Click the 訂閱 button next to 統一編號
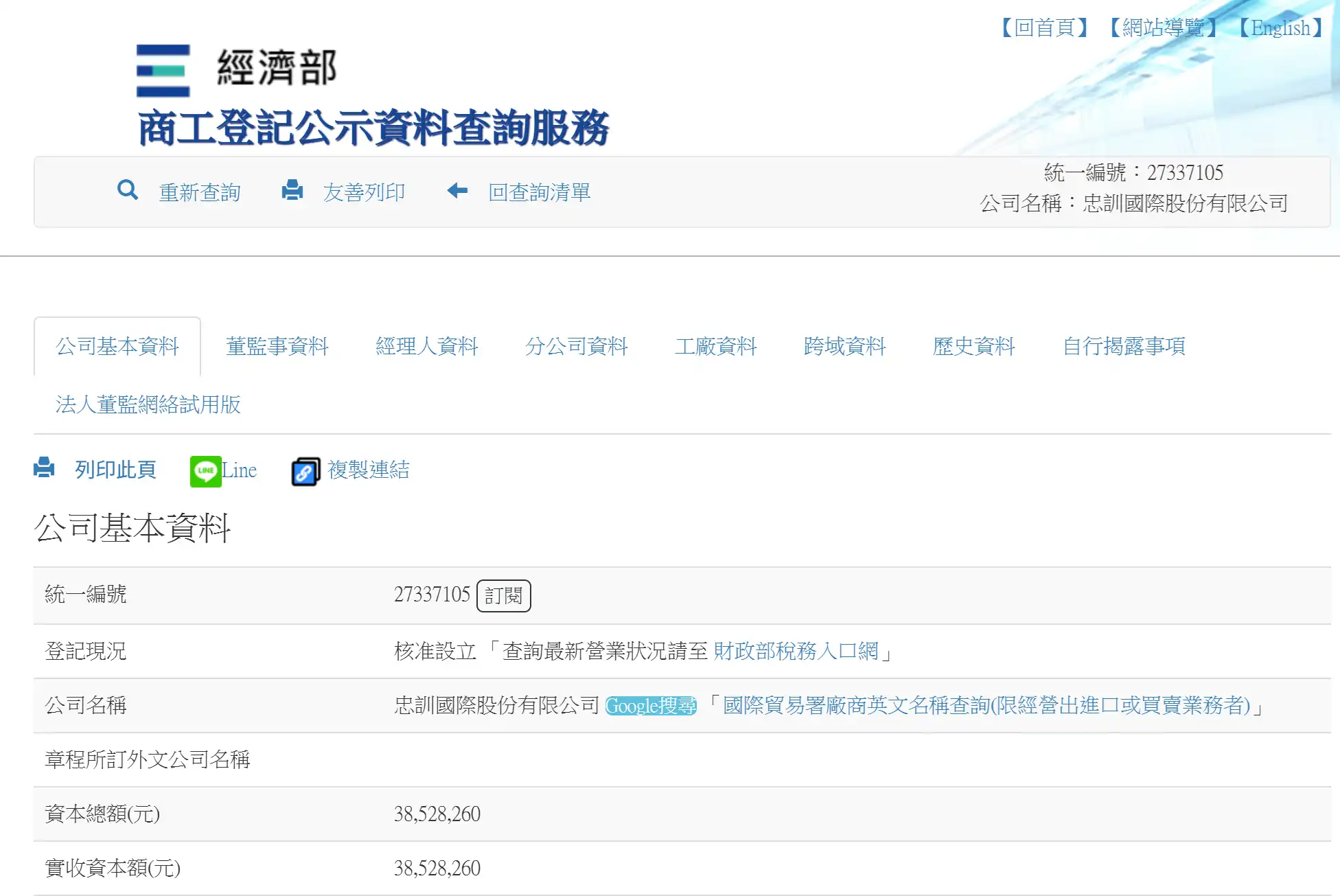The image size is (1340, 896). pos(504,595)
